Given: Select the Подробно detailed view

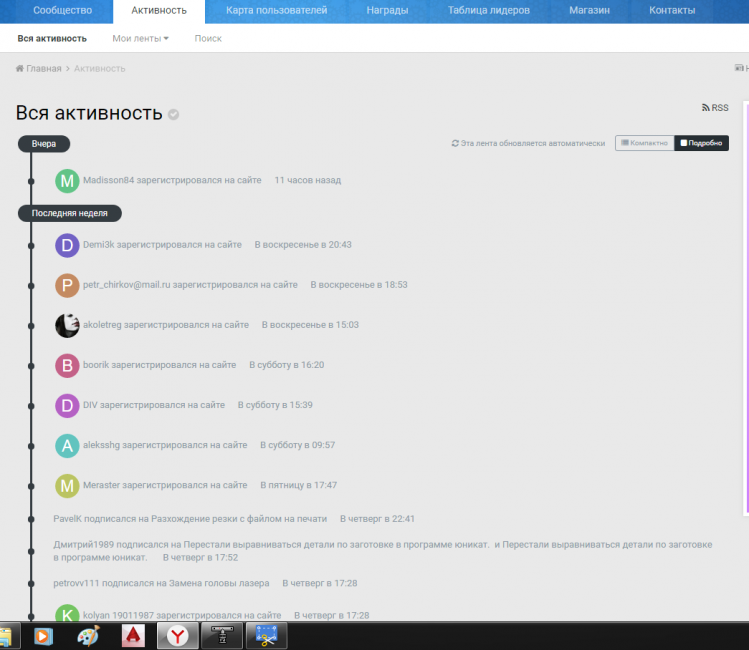Looking at the screenshot, I should coord(701,143).
